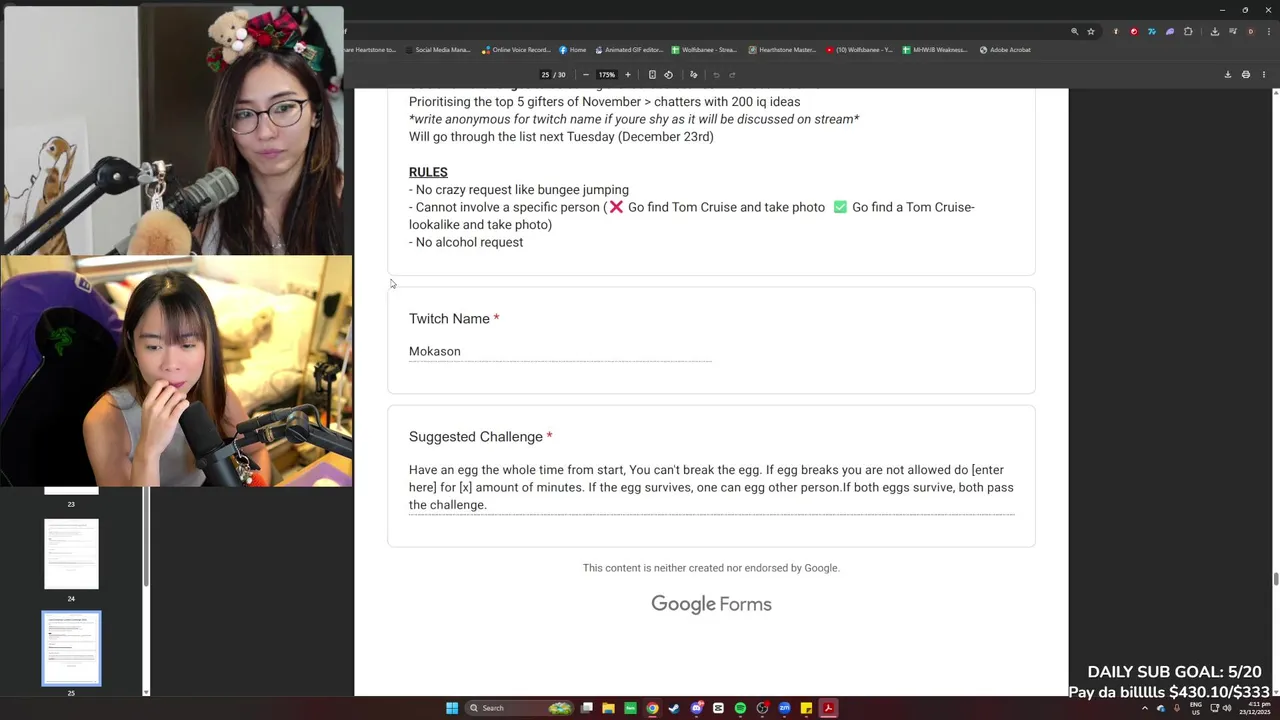Open Steam from taskbar

click(x=674, y=708)
